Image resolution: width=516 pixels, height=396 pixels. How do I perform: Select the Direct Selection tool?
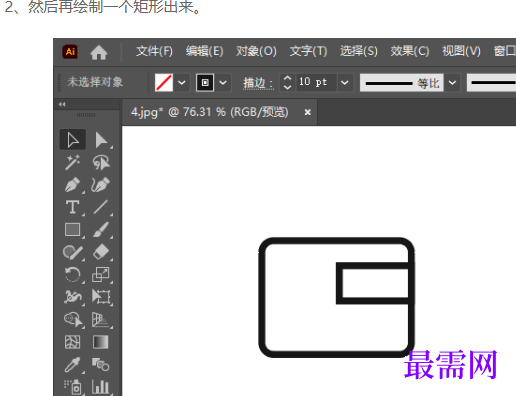pyautogui.click(x=101, y=140)
